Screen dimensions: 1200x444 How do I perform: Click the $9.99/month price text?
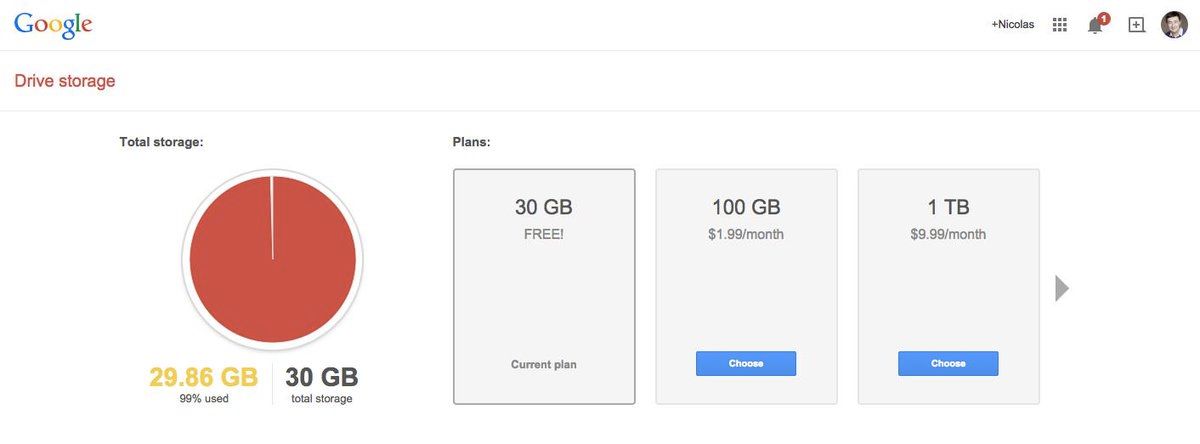pyautogui.click(x=948, y=235)
